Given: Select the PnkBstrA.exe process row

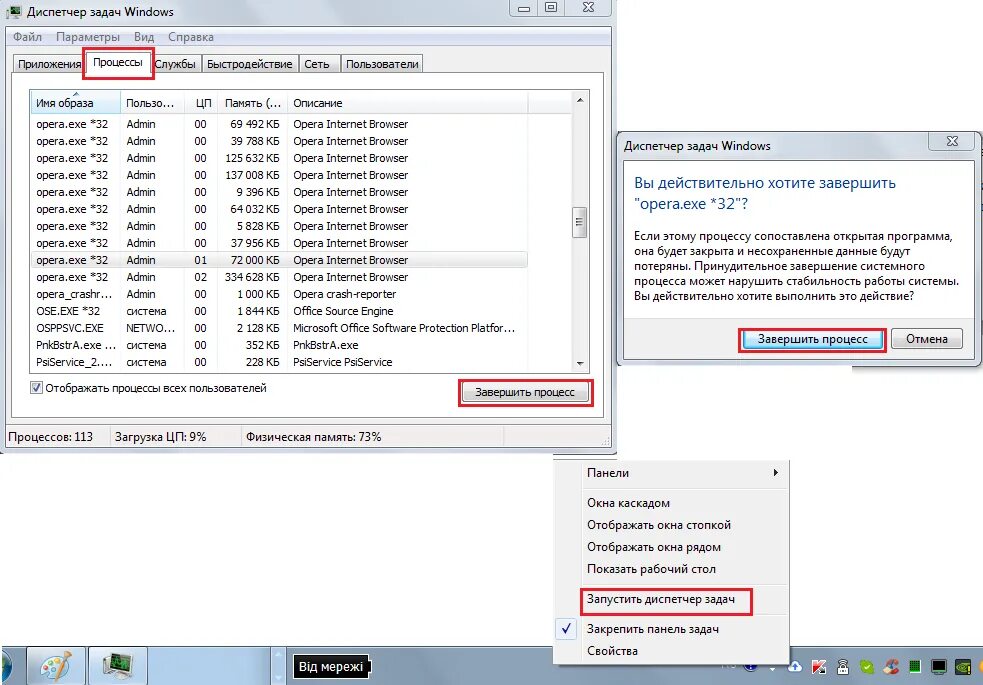Looking at the screenshot, I should tap(279, 345).
